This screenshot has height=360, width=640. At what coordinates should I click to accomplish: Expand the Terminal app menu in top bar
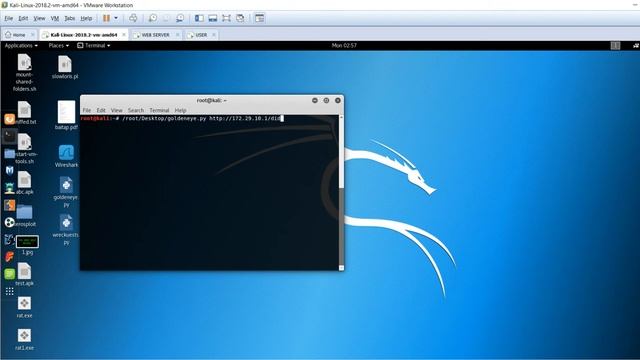pos(94,46)
